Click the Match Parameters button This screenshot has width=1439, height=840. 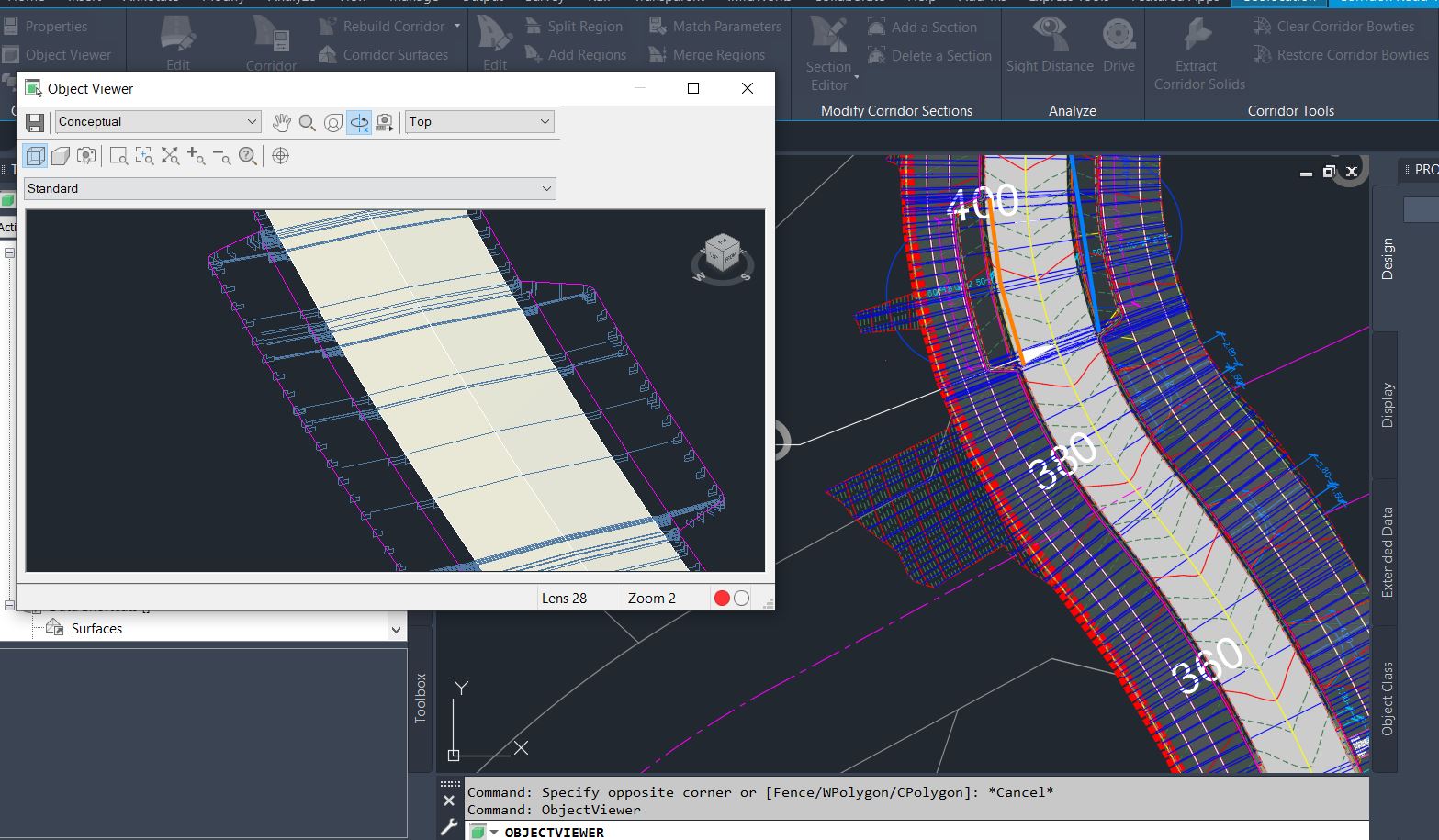[x=715, y=27]
